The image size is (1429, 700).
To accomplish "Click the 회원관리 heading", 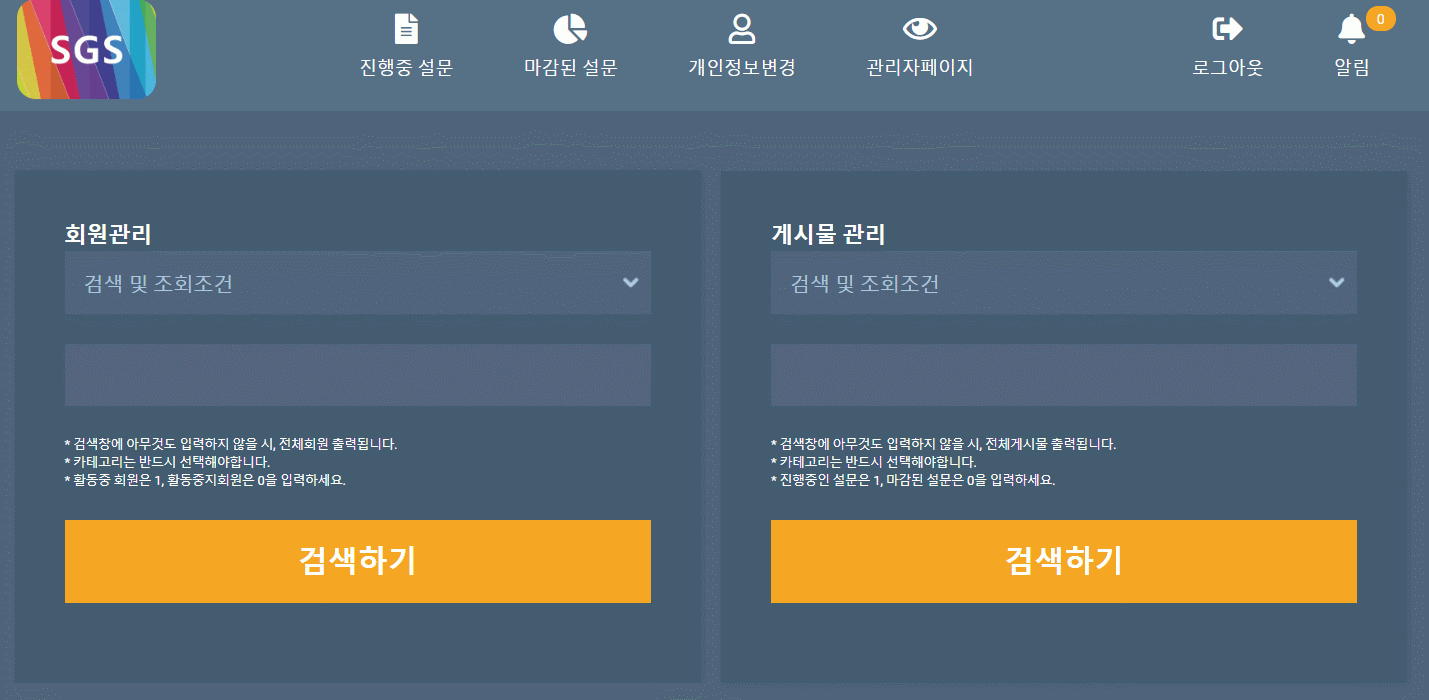I will point(108,234).
